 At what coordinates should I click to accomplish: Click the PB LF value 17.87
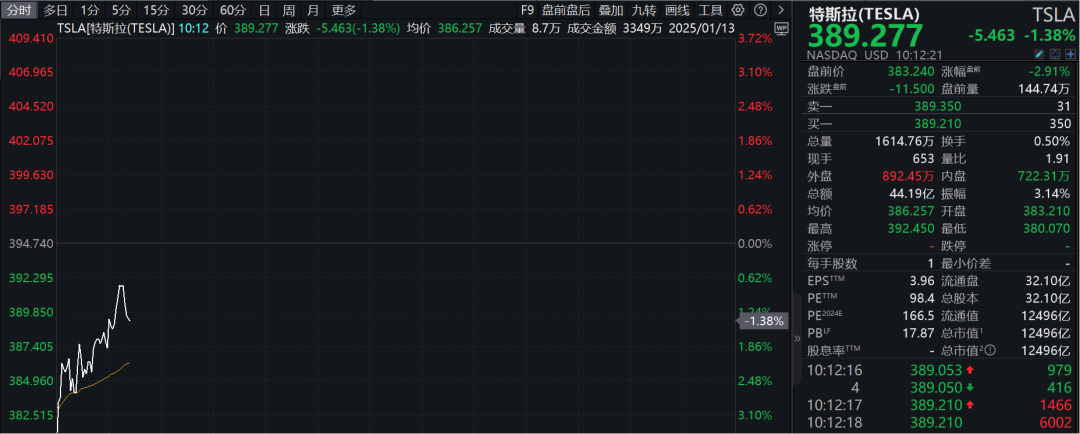919,333
